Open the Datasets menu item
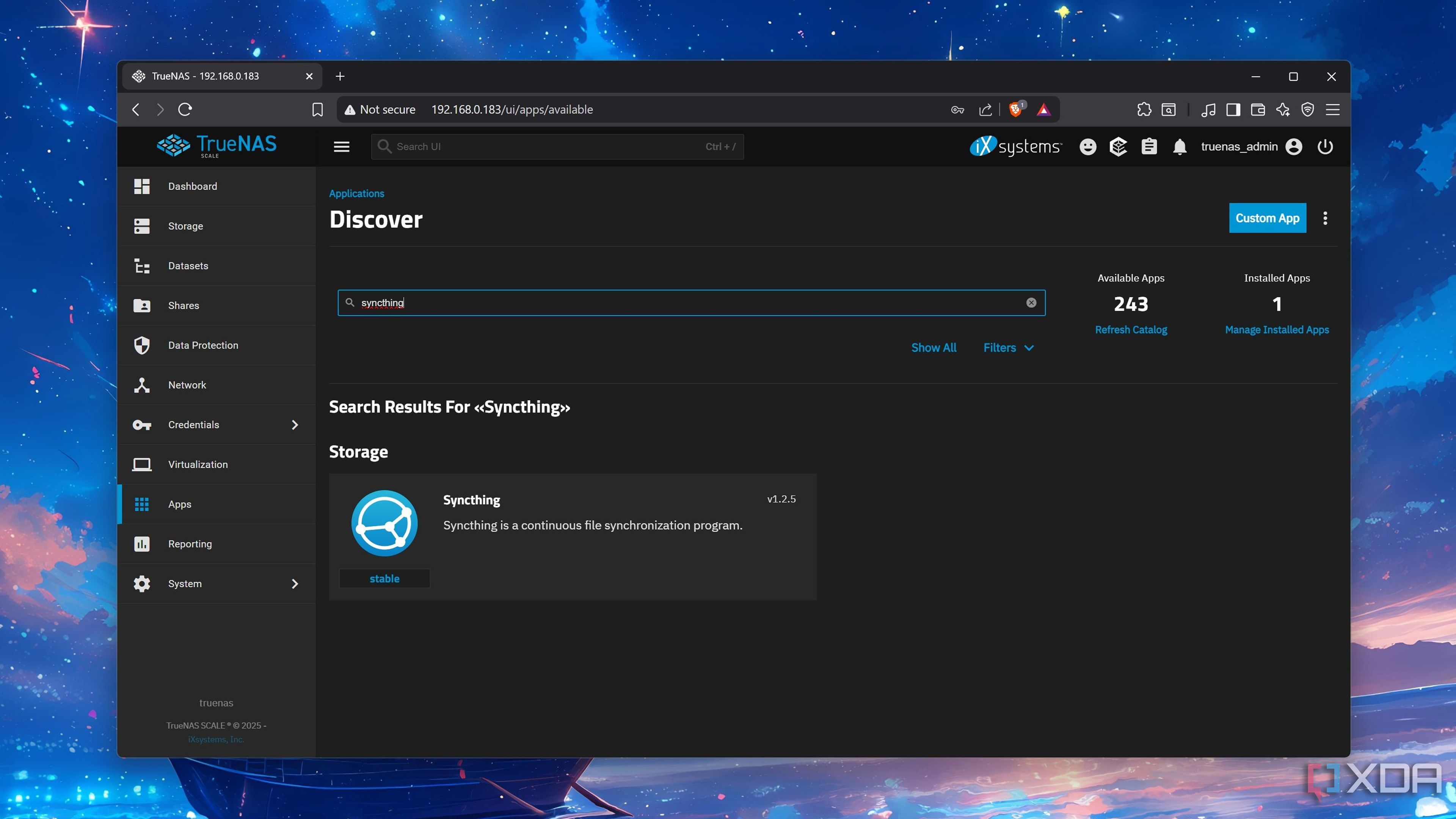Viewport: 1456px width, 819px height. coord(188,266)
